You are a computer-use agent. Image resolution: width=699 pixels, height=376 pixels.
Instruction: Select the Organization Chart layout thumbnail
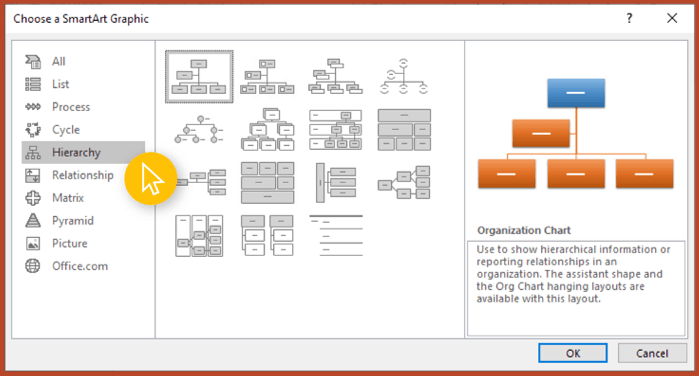pyautogui.click(x=199, y=77)
